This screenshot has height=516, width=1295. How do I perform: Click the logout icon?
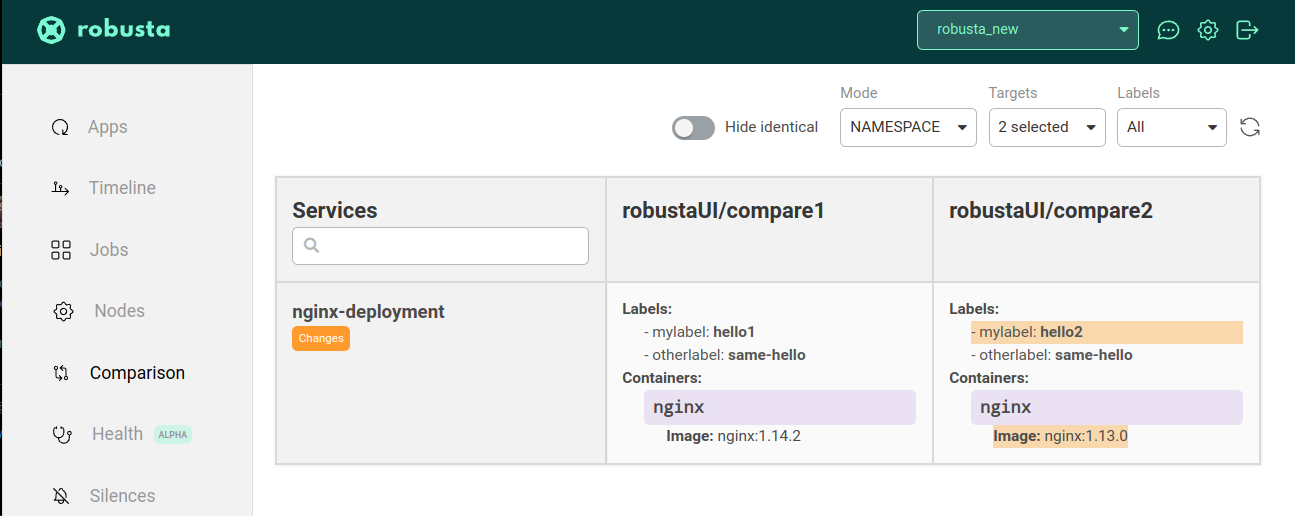click(x=1247, y=30)
